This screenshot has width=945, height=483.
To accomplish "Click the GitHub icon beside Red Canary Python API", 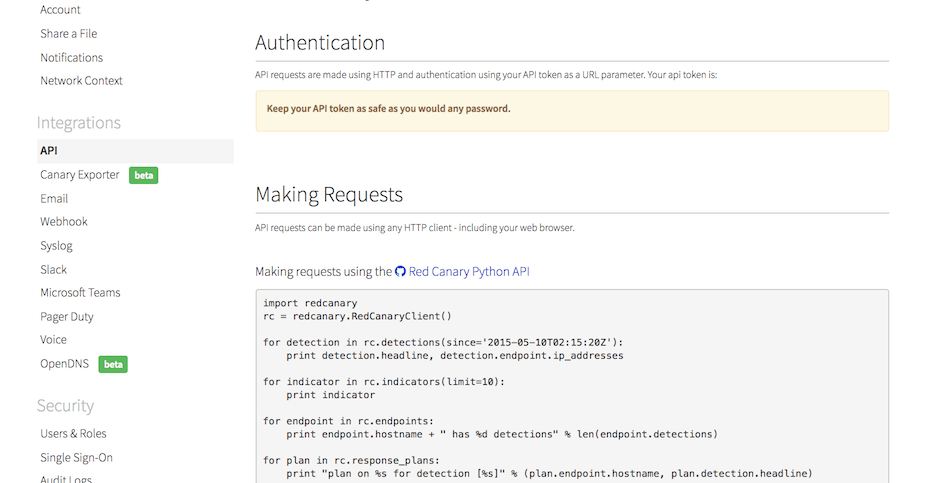I will tap(401, 272).
